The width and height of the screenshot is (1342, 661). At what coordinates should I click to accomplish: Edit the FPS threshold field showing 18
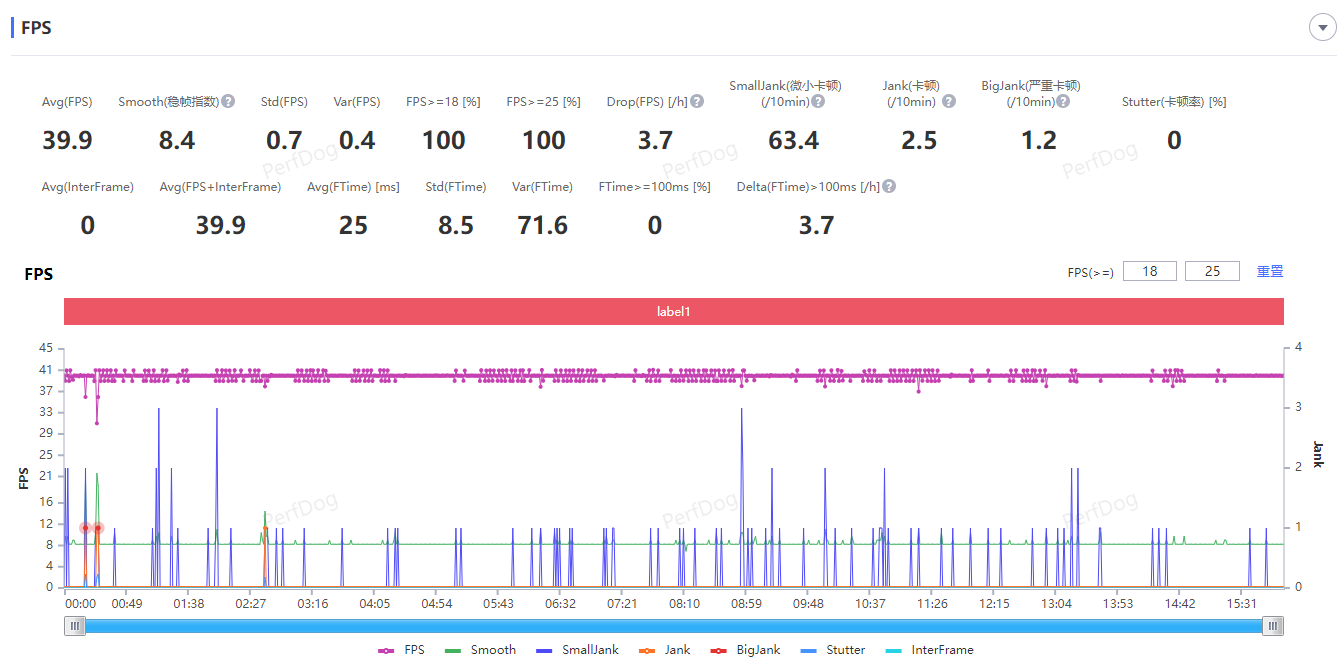click(1150, 271)
